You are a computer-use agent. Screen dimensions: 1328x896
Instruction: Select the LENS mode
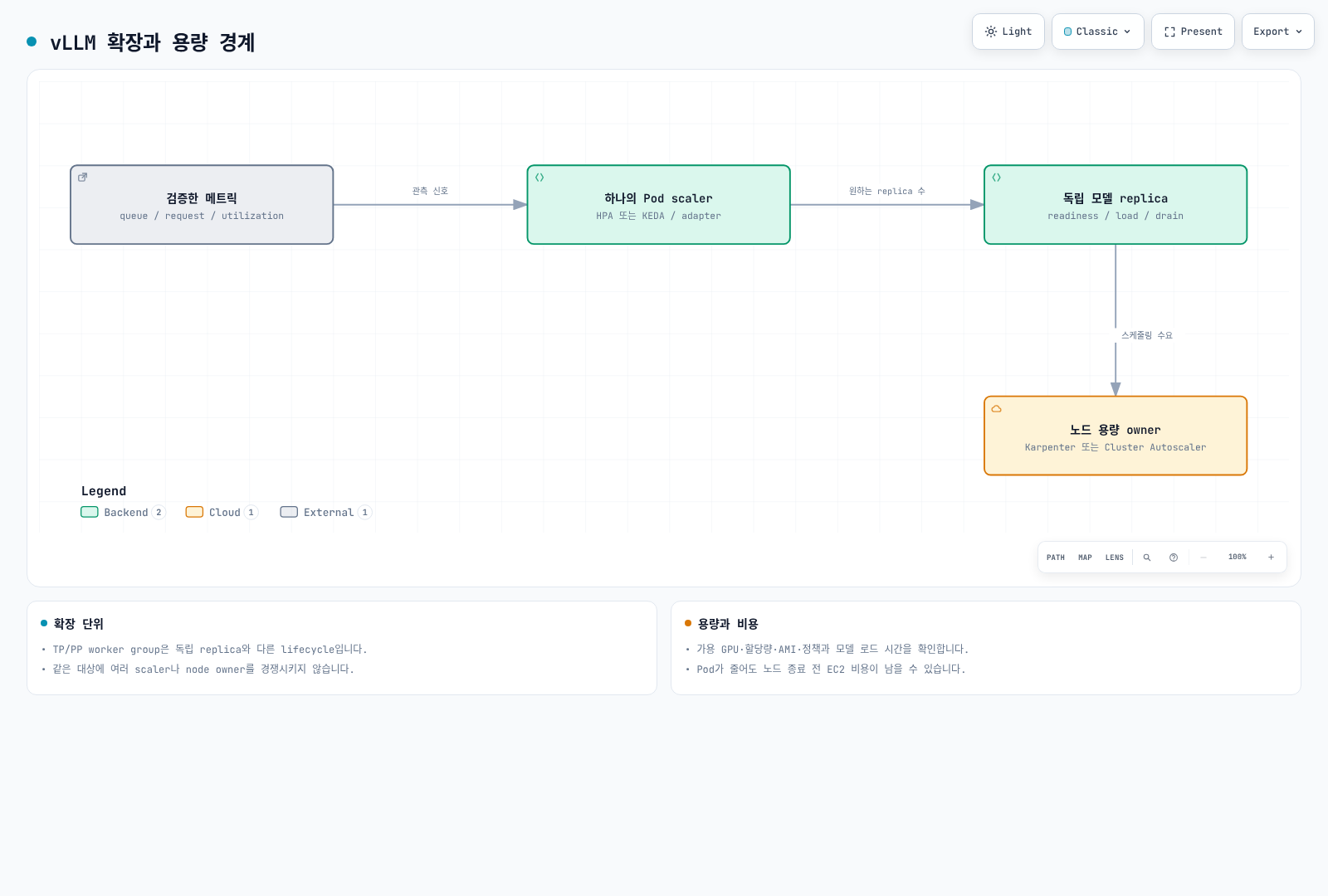pyautogui.click(x=1115, y=558)
